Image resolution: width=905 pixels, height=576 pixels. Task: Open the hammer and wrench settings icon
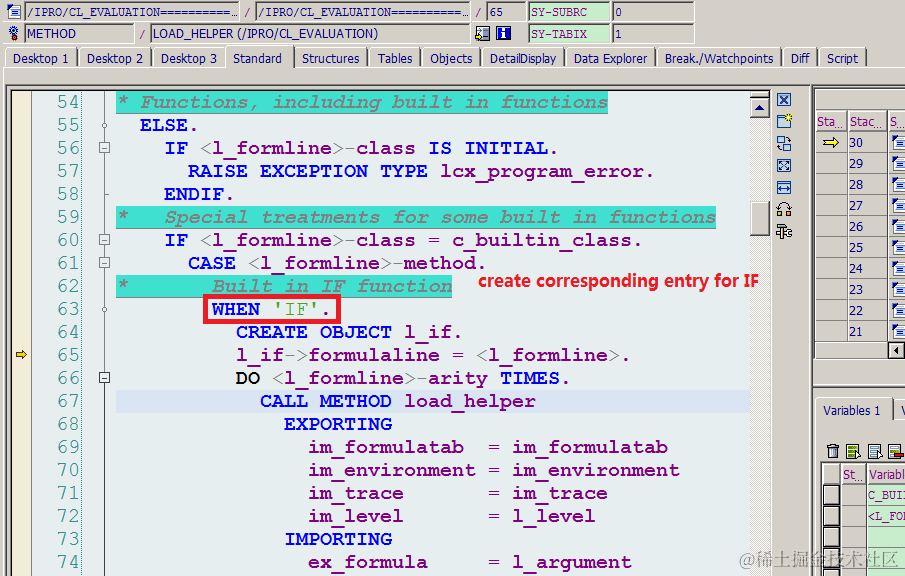tap(784, 231)
